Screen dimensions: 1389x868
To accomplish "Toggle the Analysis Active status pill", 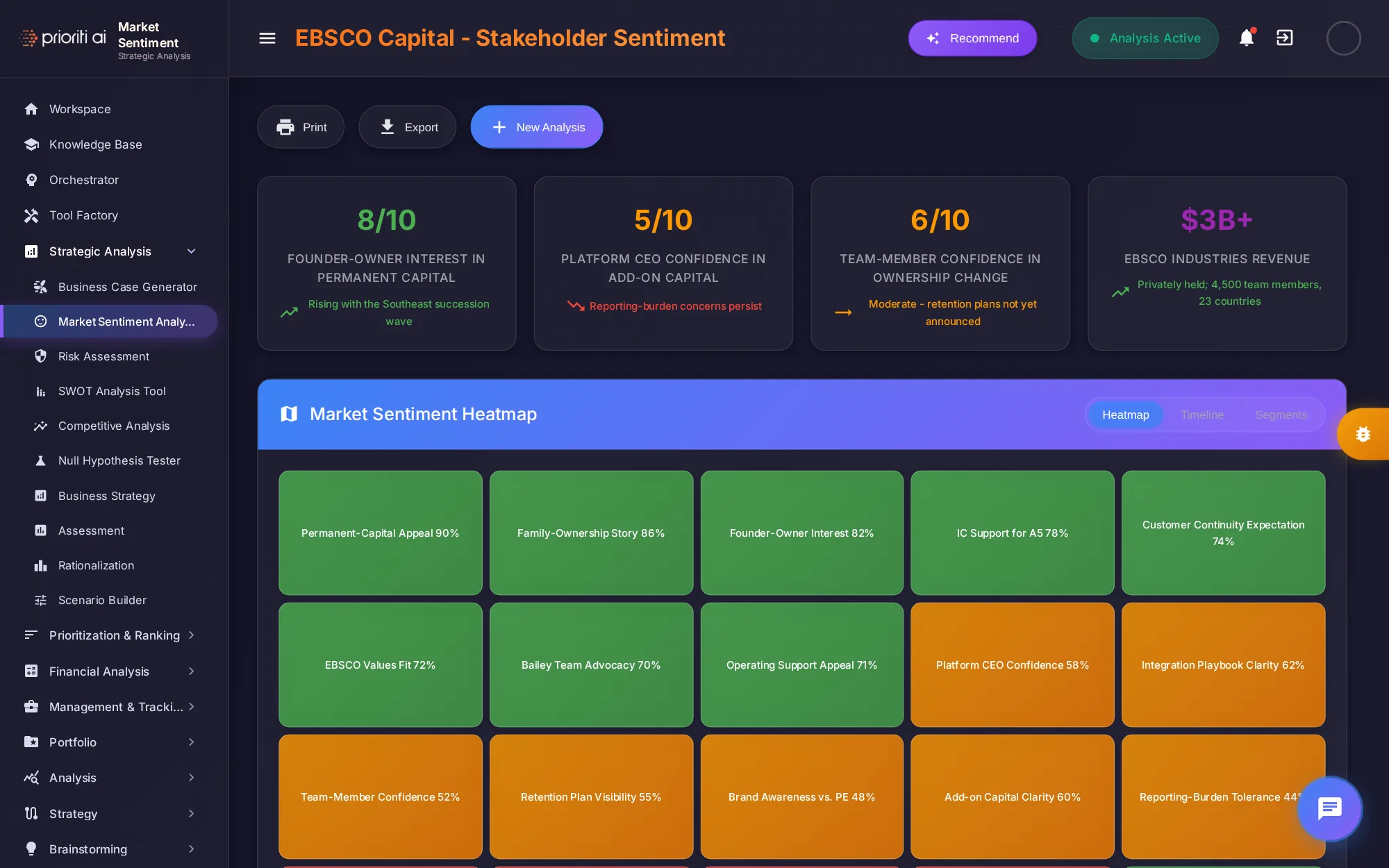I will pyautogui.click(x=1145, y=38).
